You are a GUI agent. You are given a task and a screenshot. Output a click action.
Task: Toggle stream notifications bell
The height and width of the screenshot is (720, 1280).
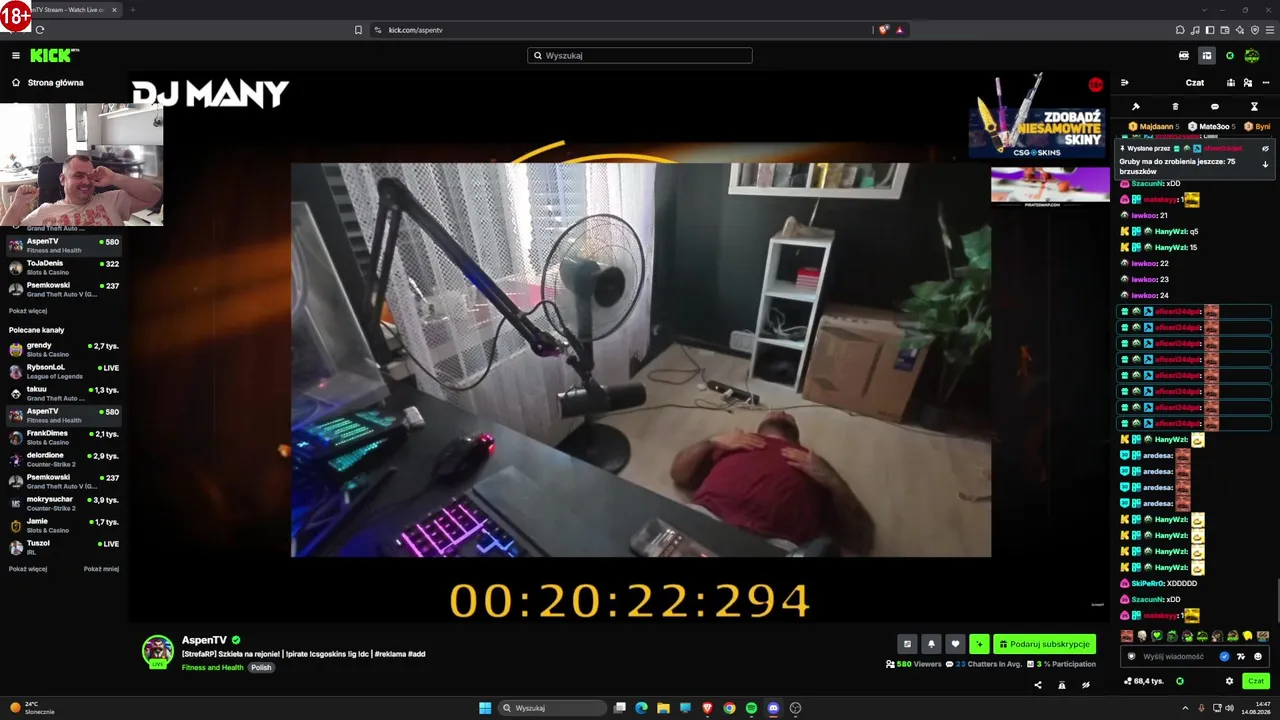931,644
